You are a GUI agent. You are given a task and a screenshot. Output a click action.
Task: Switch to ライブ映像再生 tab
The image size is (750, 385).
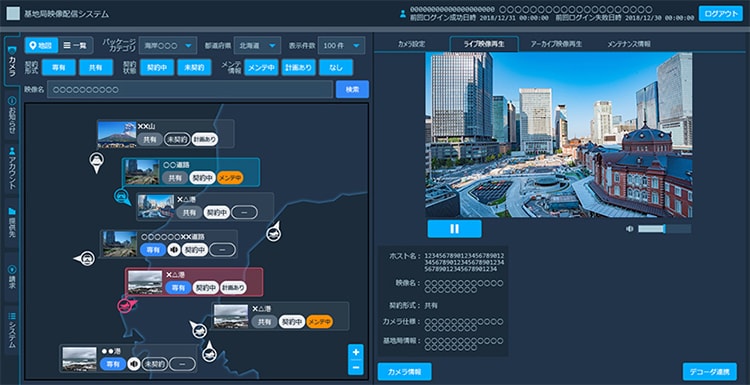[x=484, y=44]
